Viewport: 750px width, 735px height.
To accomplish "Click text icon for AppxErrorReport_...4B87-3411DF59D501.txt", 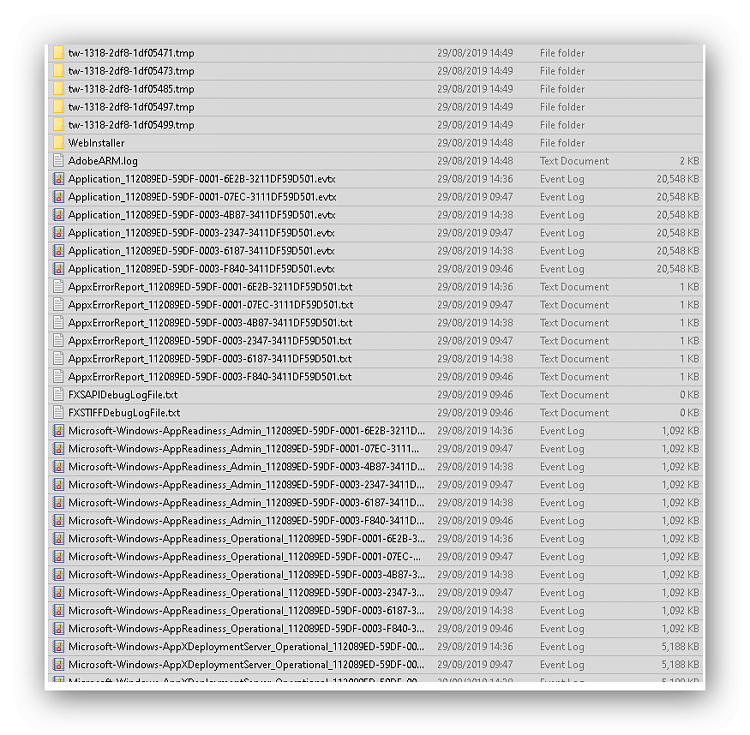I will [58, 323].
